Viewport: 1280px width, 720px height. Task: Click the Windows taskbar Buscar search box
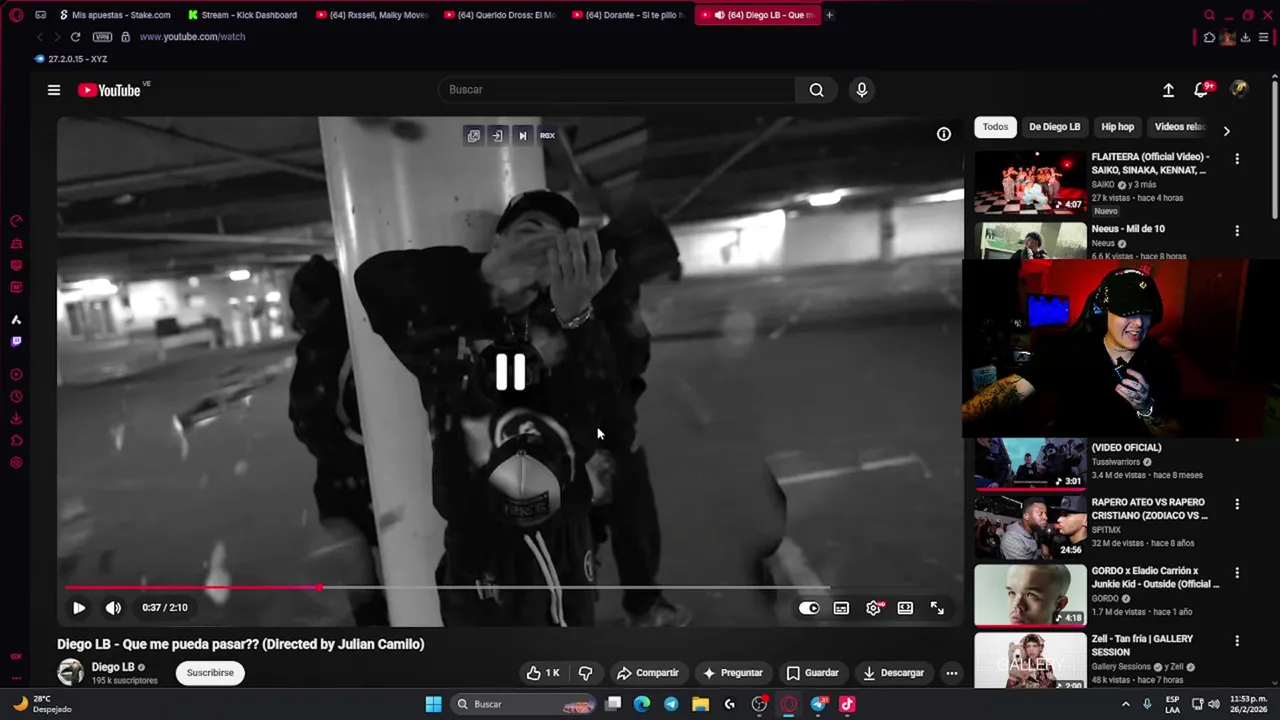click(x=524, y=704)
